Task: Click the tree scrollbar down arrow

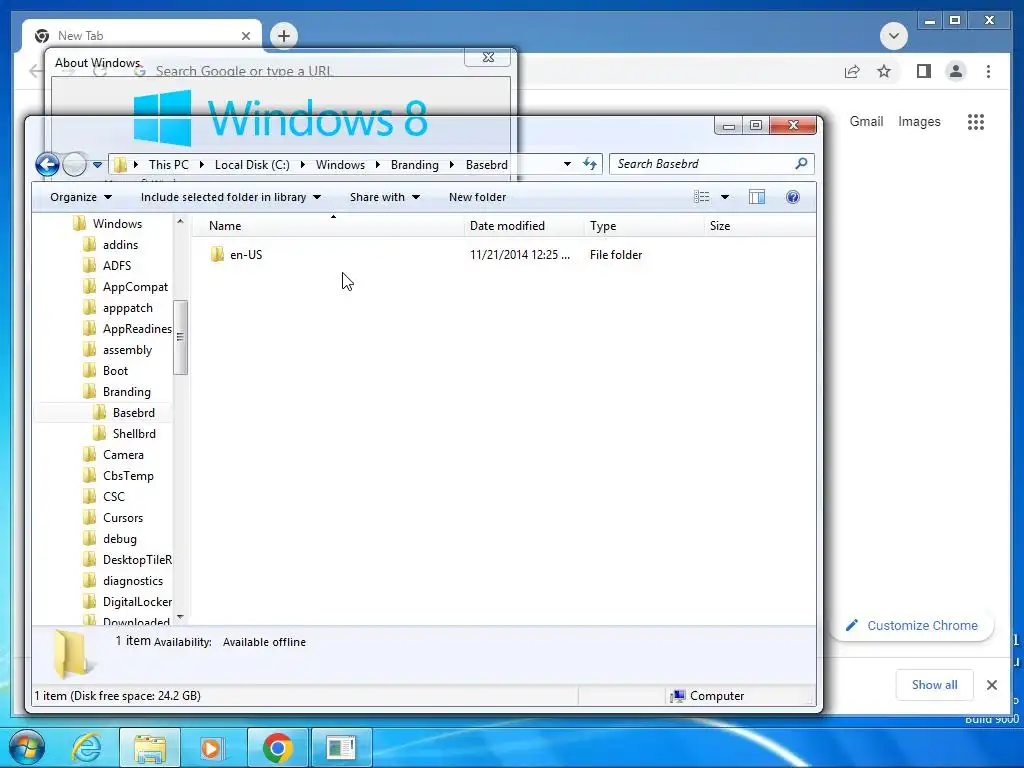Action: (180, 616)
